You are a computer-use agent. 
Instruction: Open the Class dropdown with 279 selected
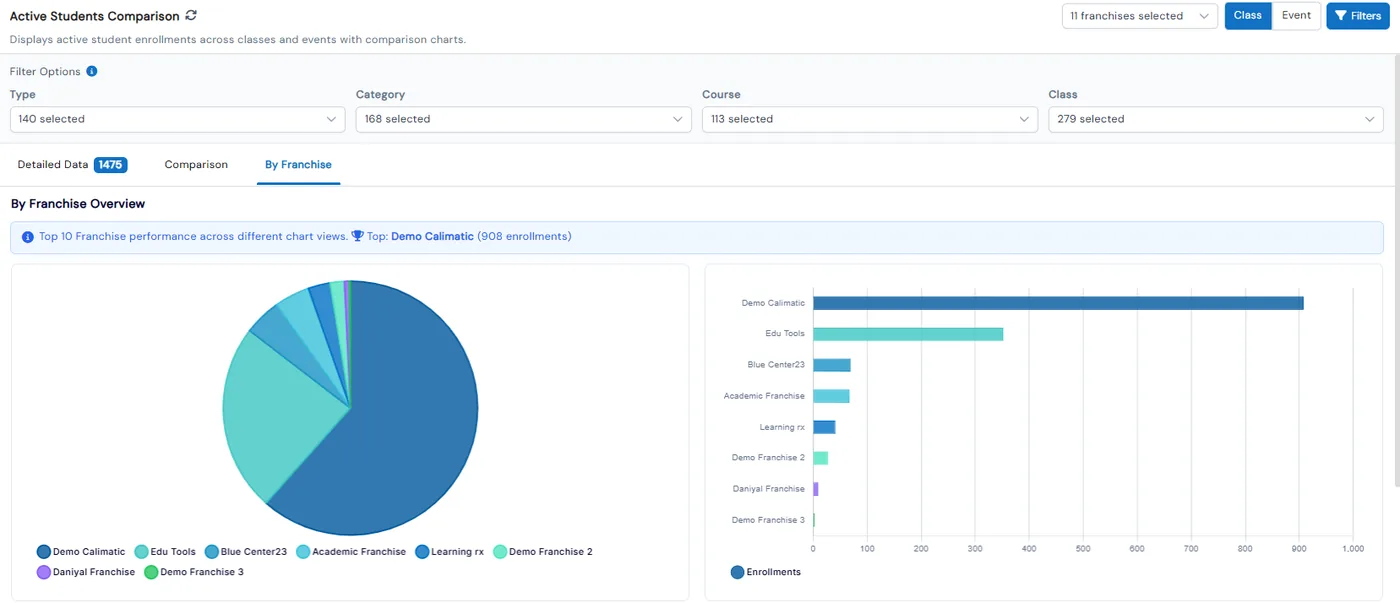click(1216, 119)
